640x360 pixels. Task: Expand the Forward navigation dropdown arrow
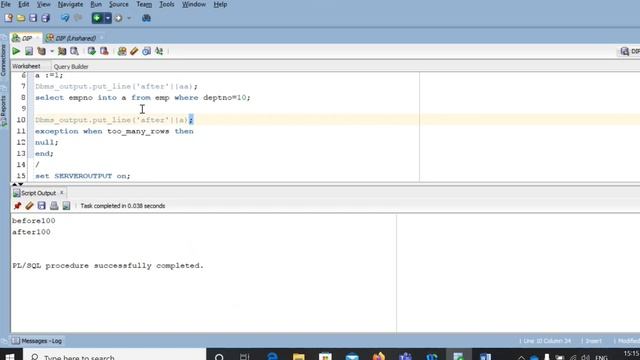(x=129, y=18)
